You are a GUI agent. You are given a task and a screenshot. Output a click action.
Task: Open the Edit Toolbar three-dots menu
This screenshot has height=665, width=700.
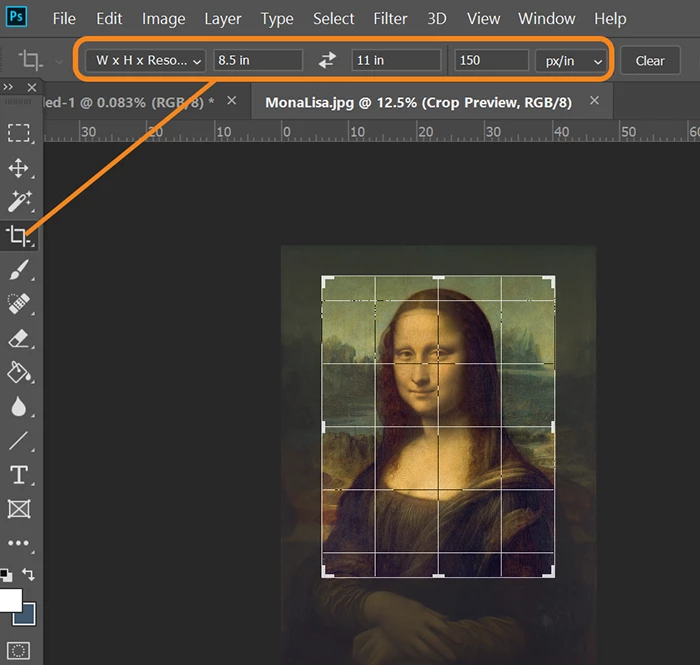coord(18,543)
